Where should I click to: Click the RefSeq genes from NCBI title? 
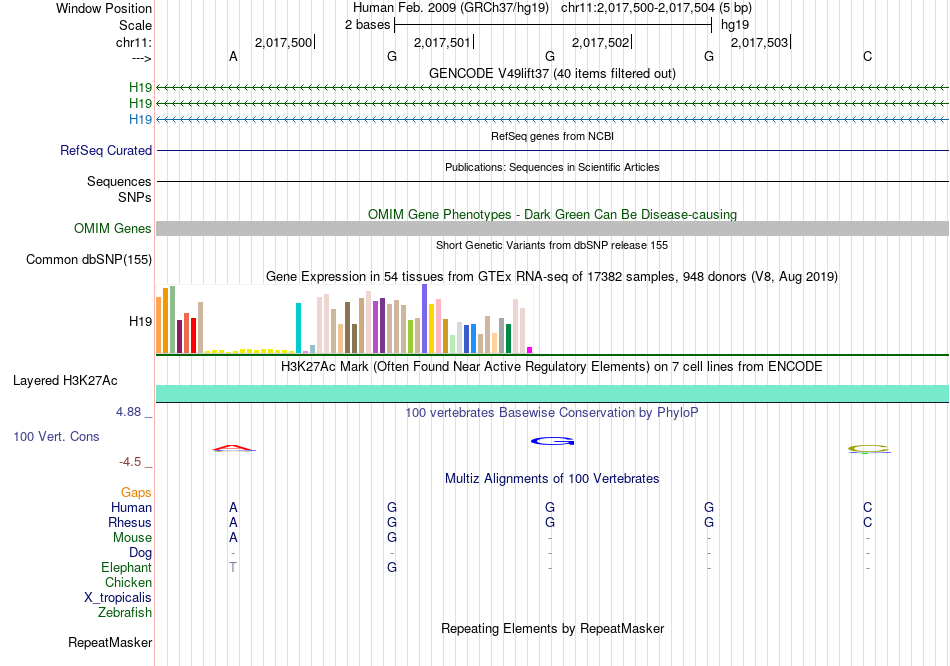tap(552, 136)
